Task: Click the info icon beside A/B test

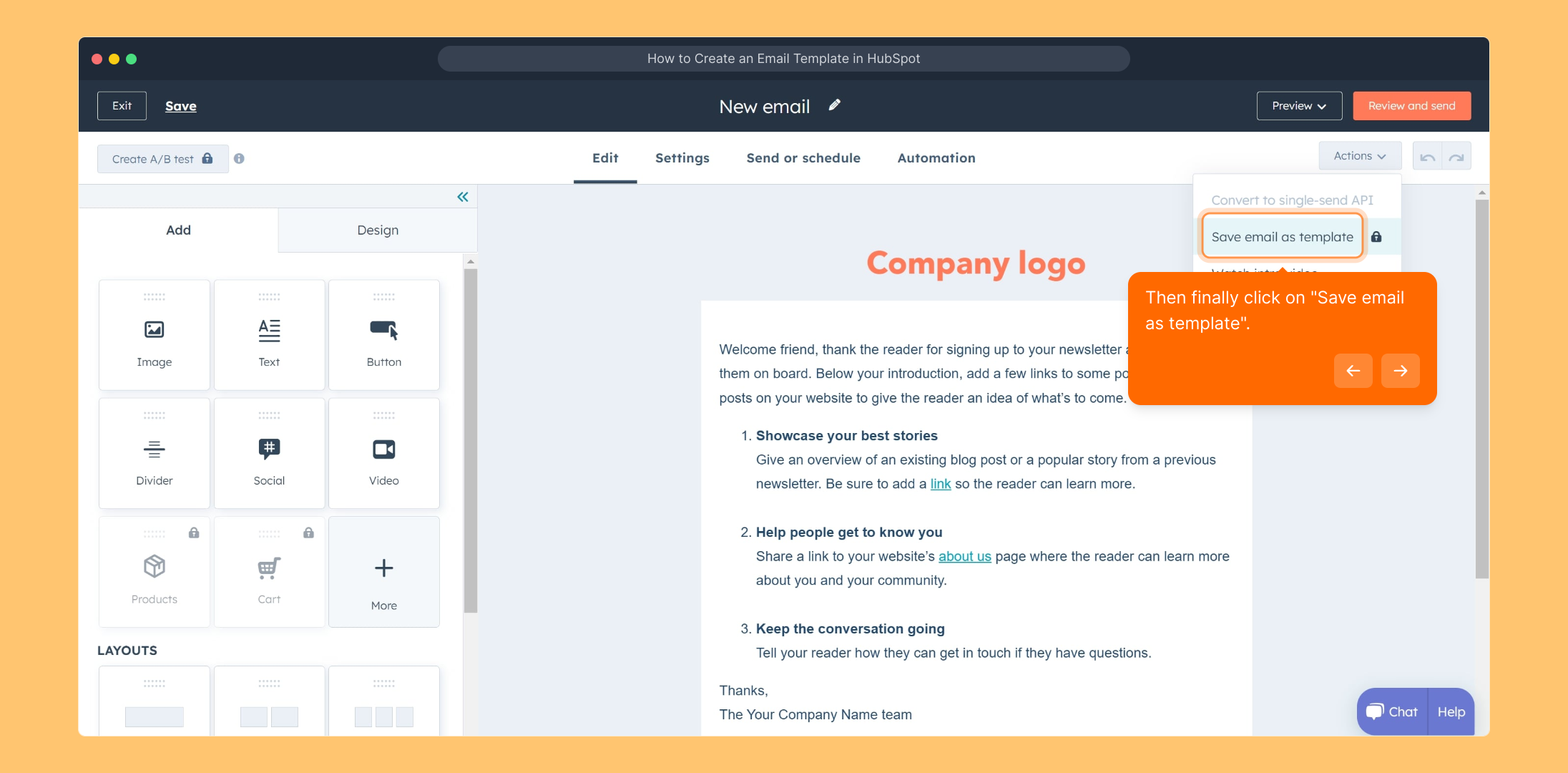Action: pyautogui.click(x=239, y=159)
